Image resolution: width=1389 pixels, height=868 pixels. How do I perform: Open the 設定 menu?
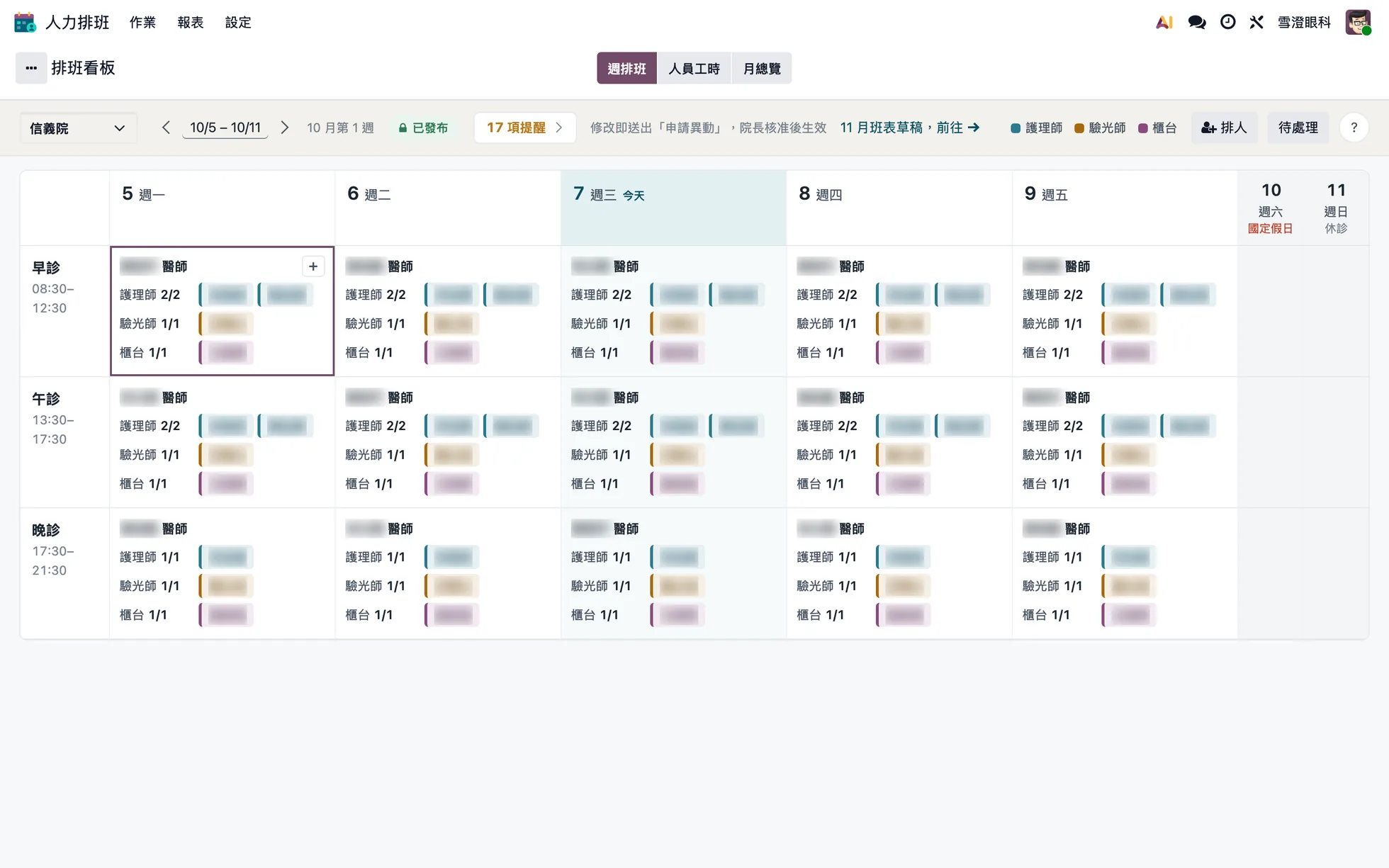tap(238, 22)
